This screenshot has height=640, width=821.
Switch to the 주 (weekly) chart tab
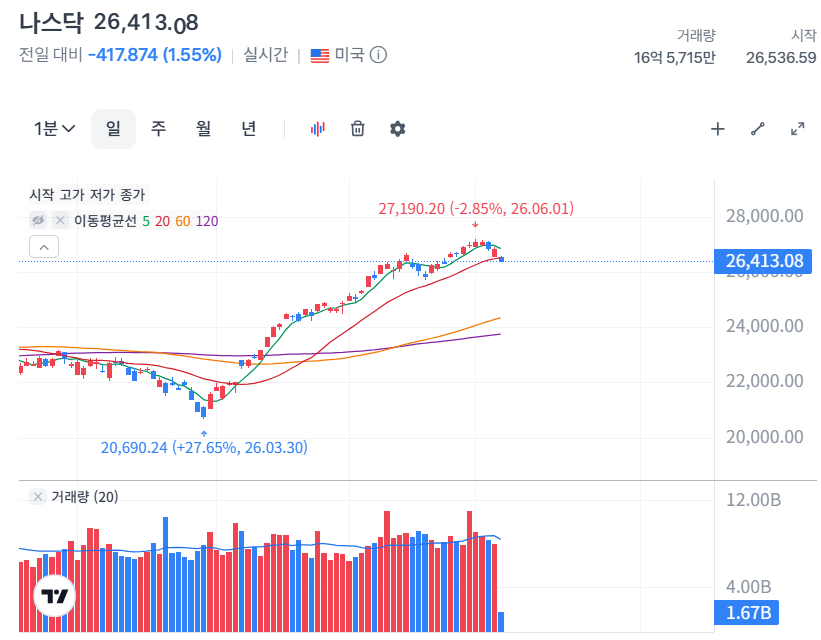click(158, 129)
